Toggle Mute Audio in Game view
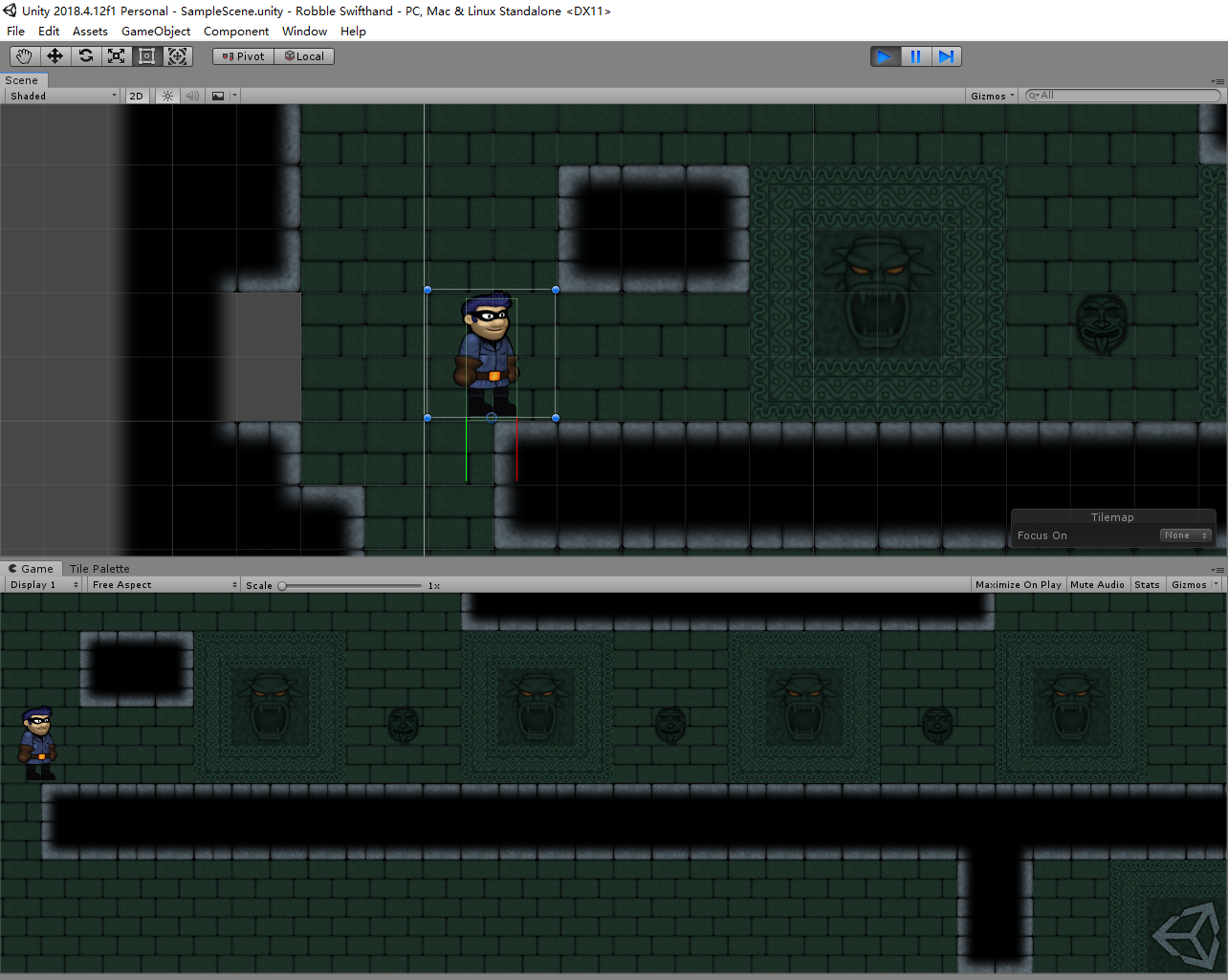This screenshot has width=1228, height=980. (x=1097, y=584)
